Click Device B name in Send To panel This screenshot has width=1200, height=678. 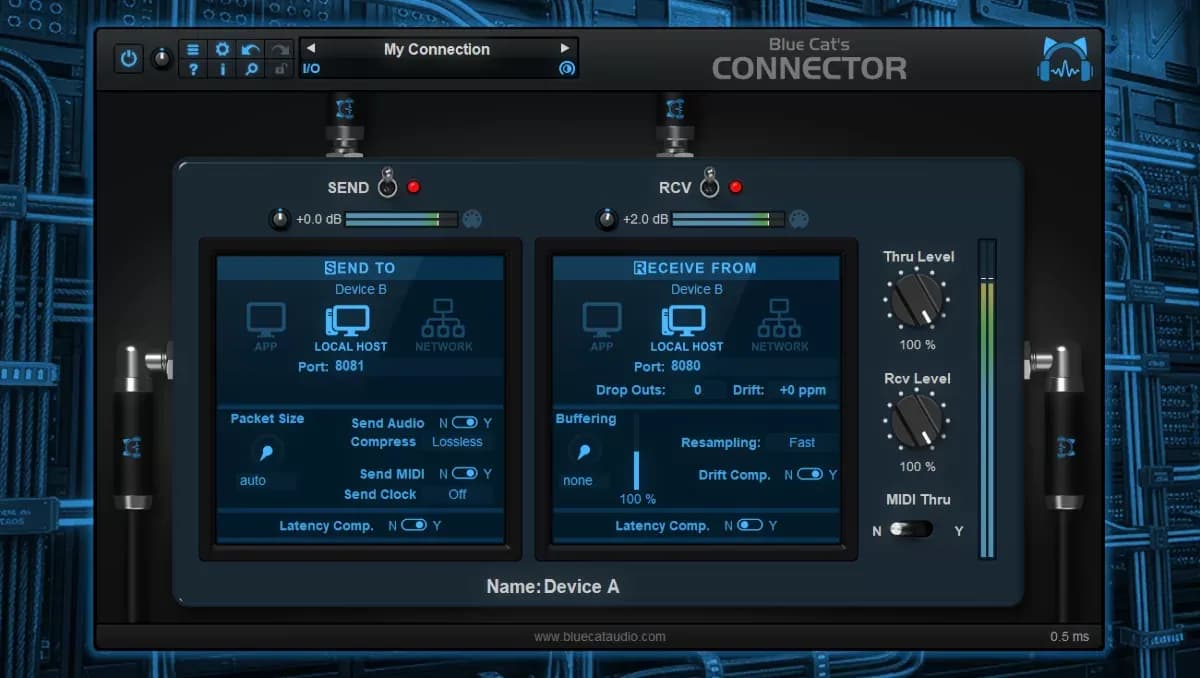(361, 289)
